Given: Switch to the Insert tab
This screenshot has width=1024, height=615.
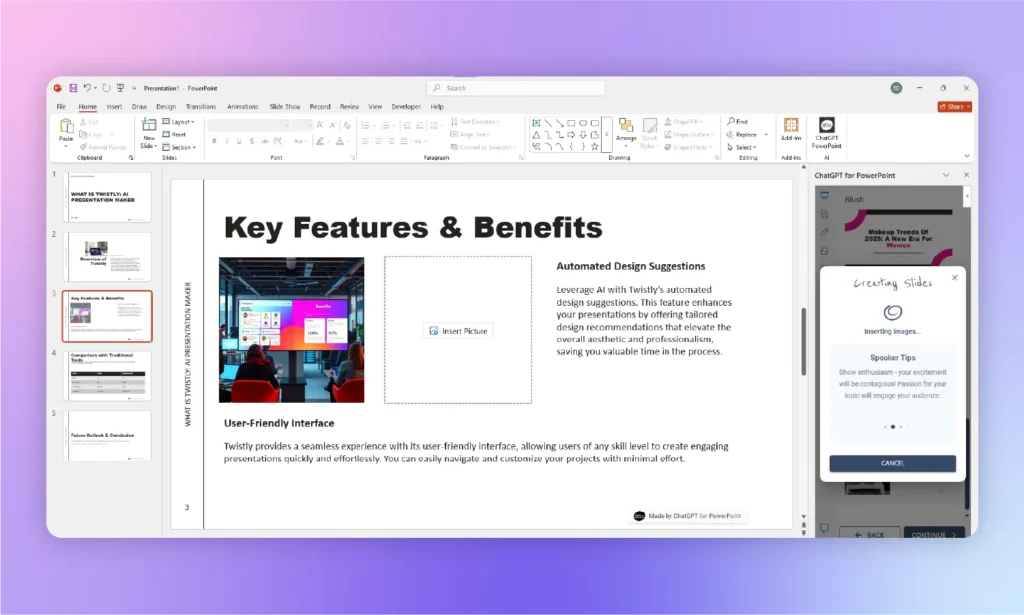Looking at the screenshot, I should coord(114,106).
